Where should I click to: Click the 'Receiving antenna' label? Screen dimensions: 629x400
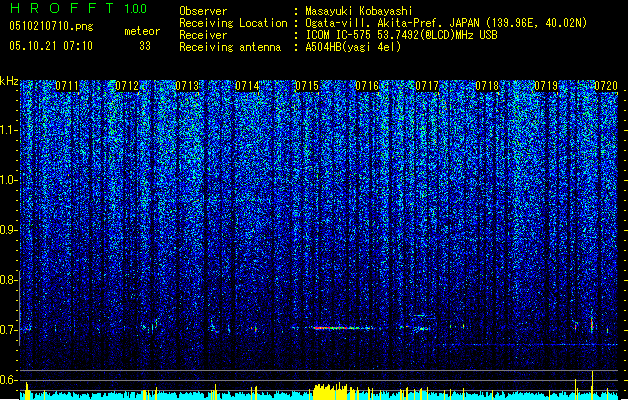click(x=230, y=47)
